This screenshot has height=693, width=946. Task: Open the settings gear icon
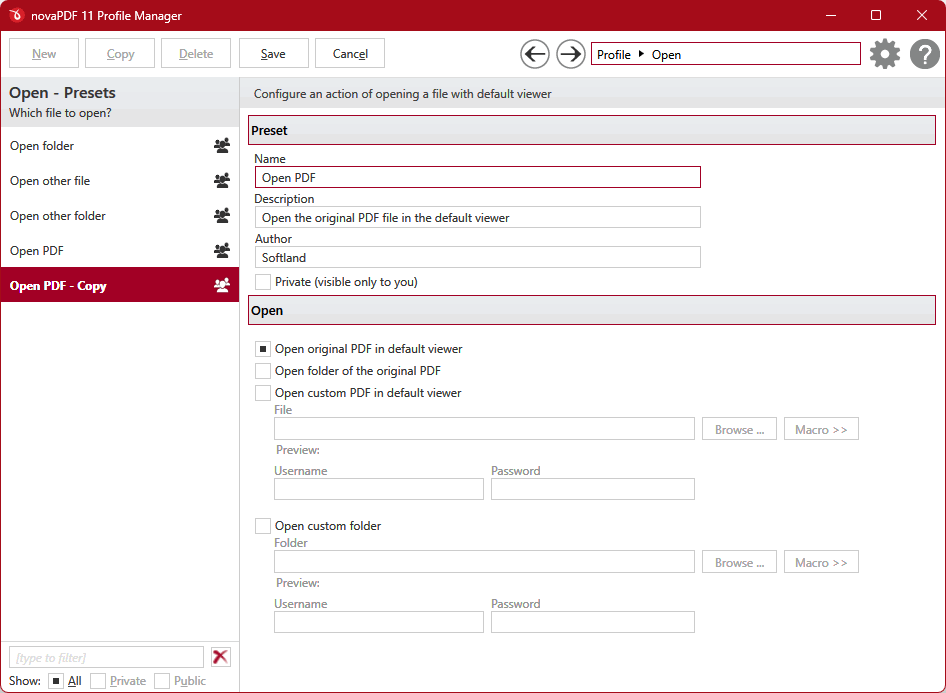pos(884,53)
